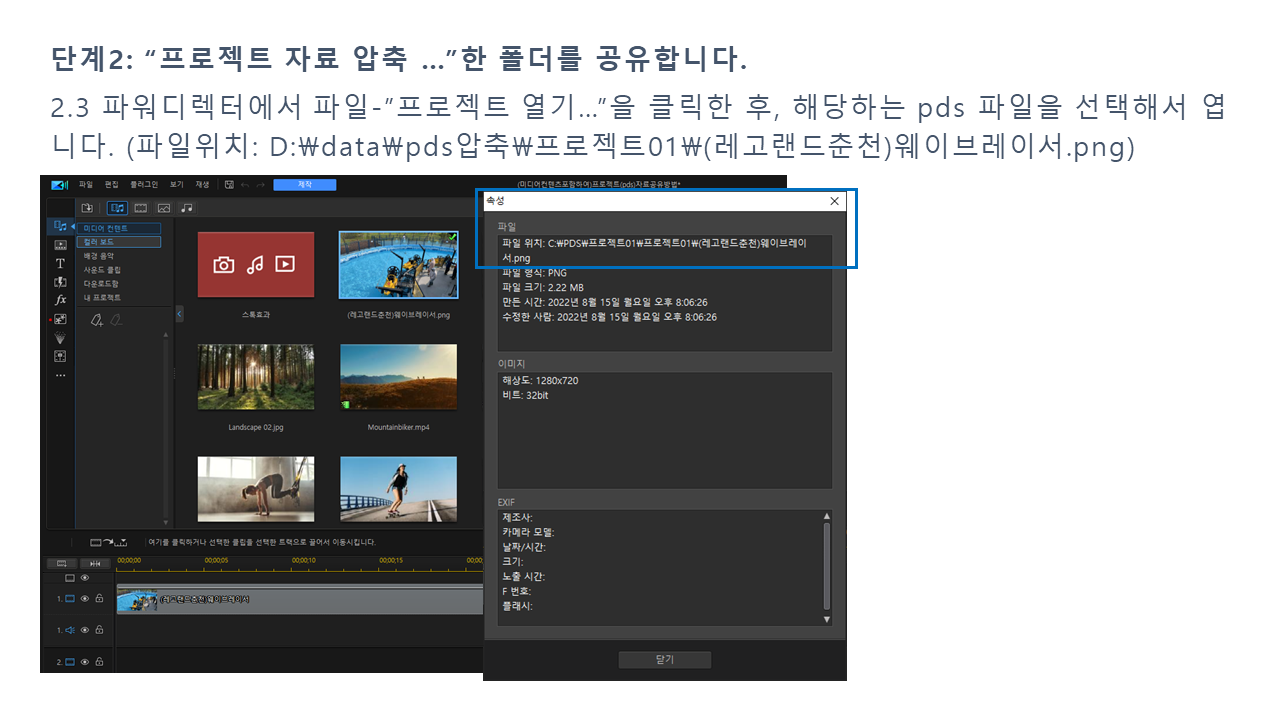
Task: Toggle lock on video track 1
Action: tap(99, 598)
